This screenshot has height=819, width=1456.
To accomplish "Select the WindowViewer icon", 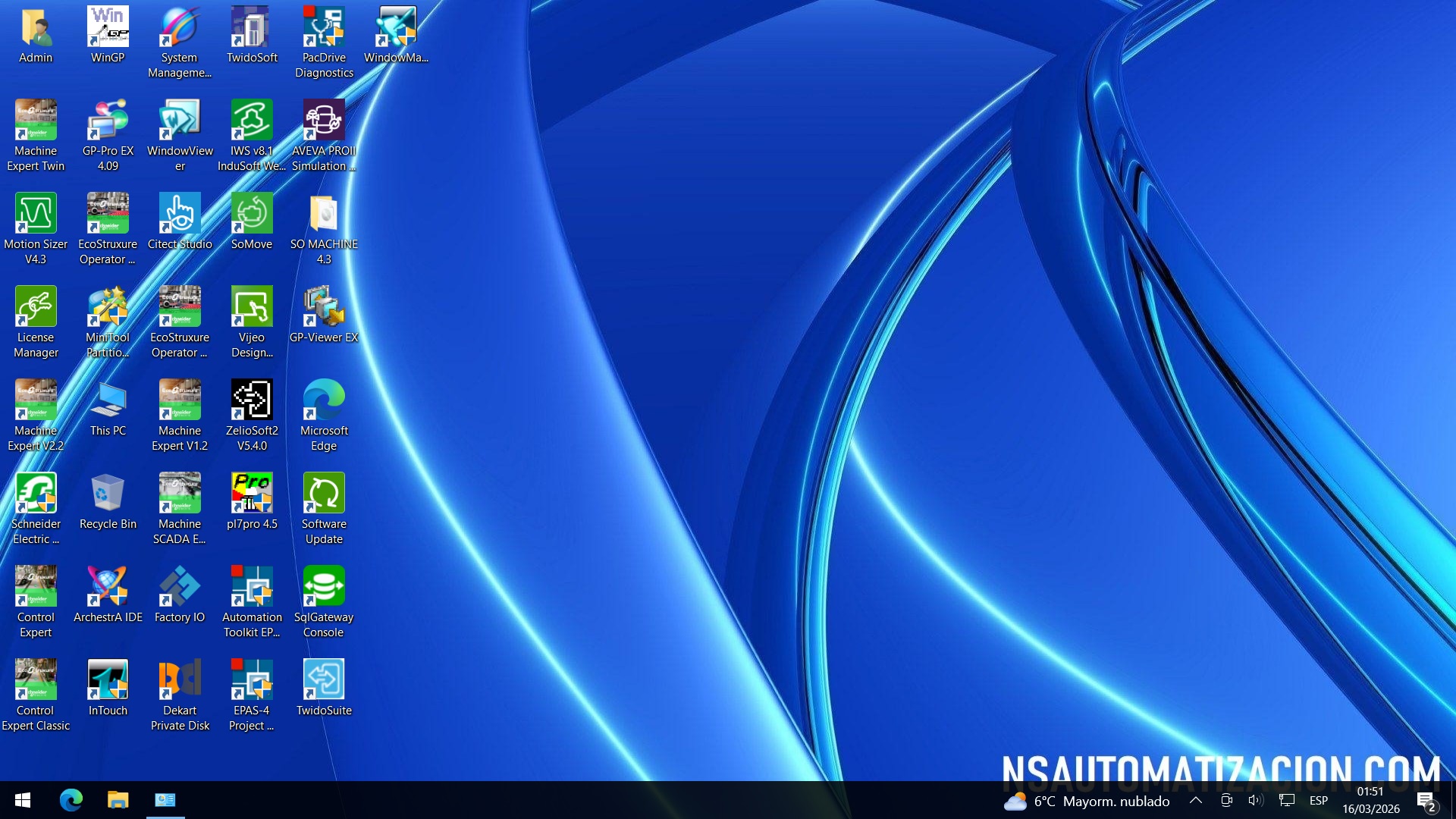I will [x=180, y=136].
